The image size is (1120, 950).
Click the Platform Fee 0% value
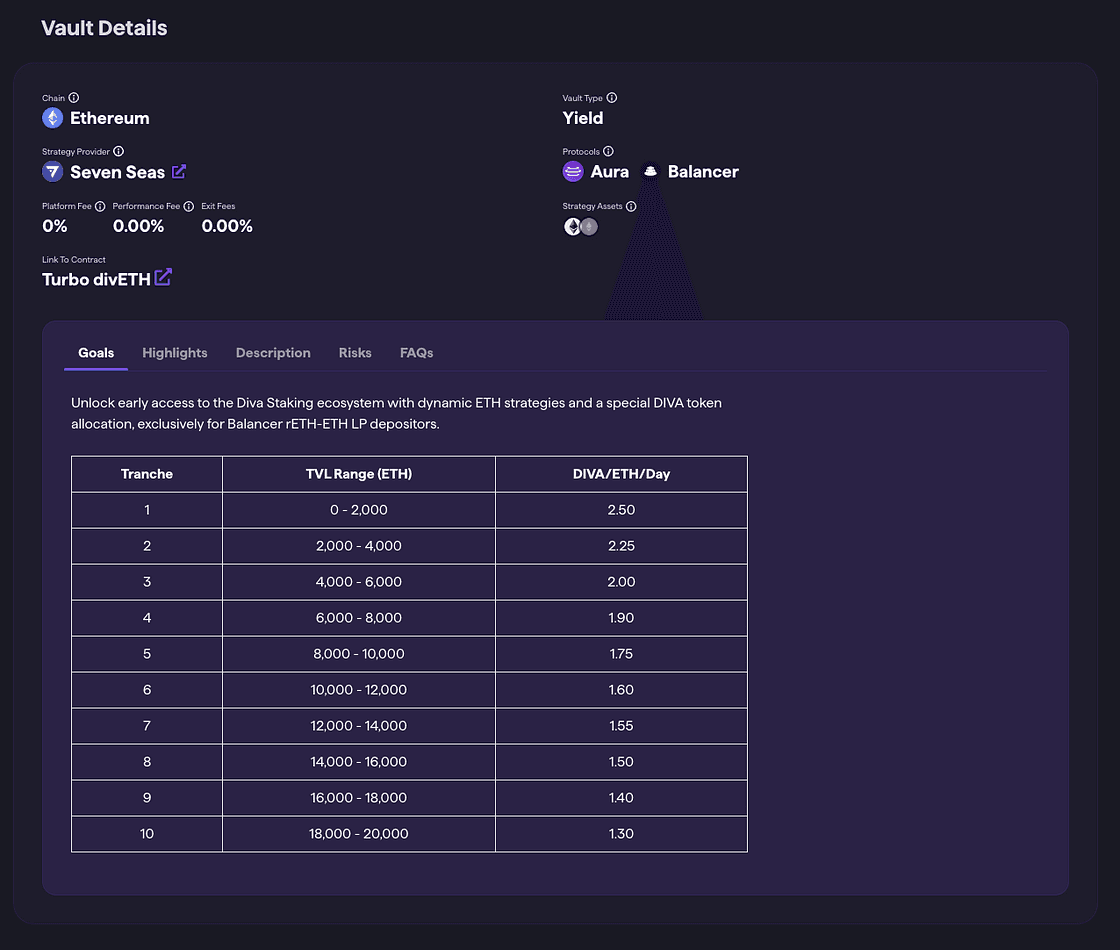pos(55,226)
